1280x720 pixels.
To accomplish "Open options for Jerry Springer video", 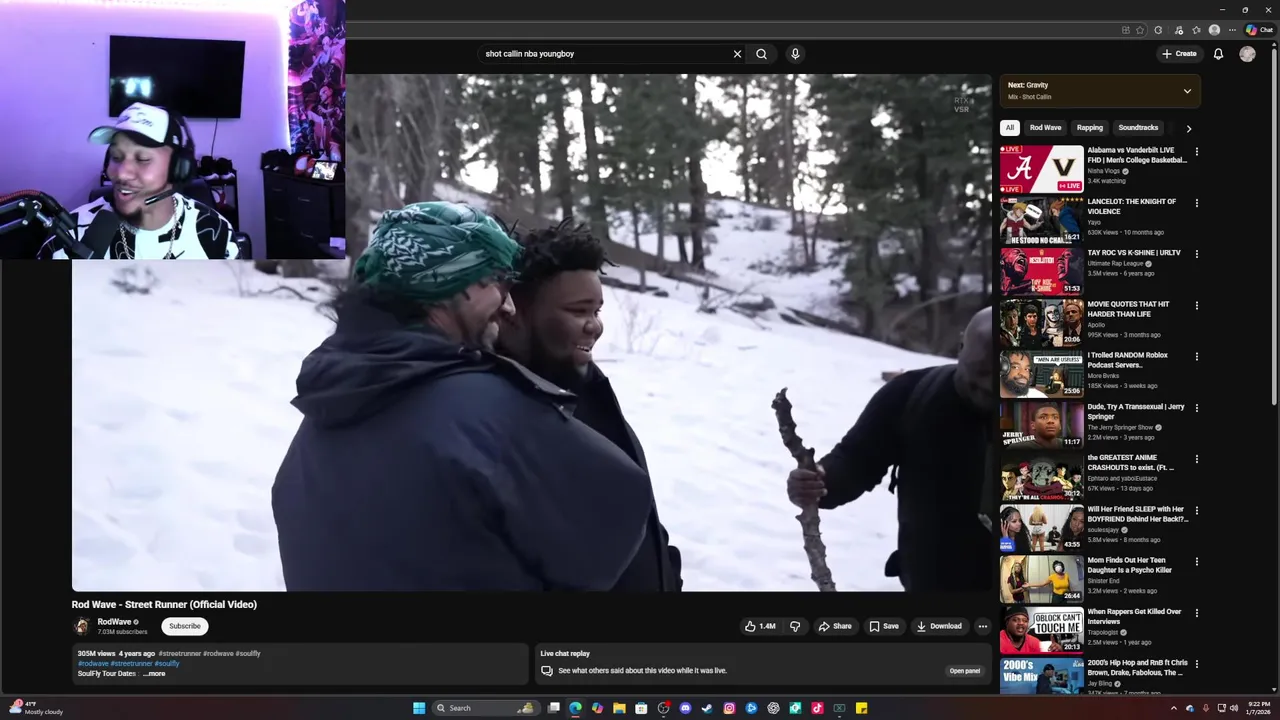I will click(x=1196, y=408).
